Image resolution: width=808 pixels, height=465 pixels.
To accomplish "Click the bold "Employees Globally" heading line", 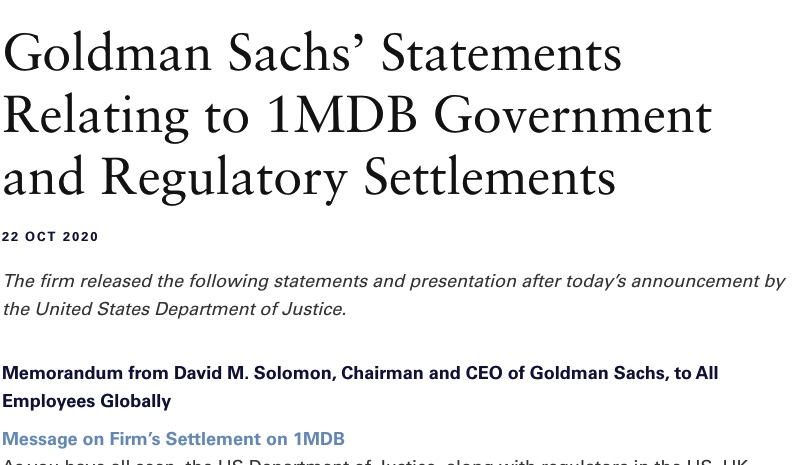I will [87, 401].
